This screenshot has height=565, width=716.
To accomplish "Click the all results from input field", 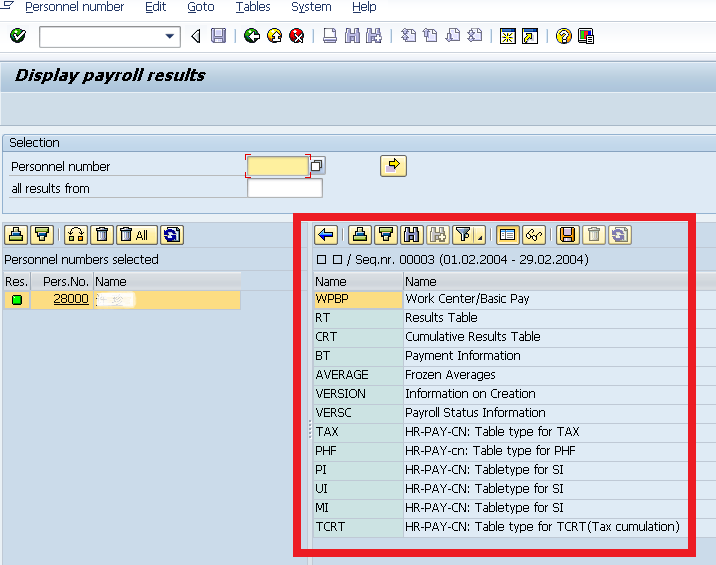I will 284,188.
